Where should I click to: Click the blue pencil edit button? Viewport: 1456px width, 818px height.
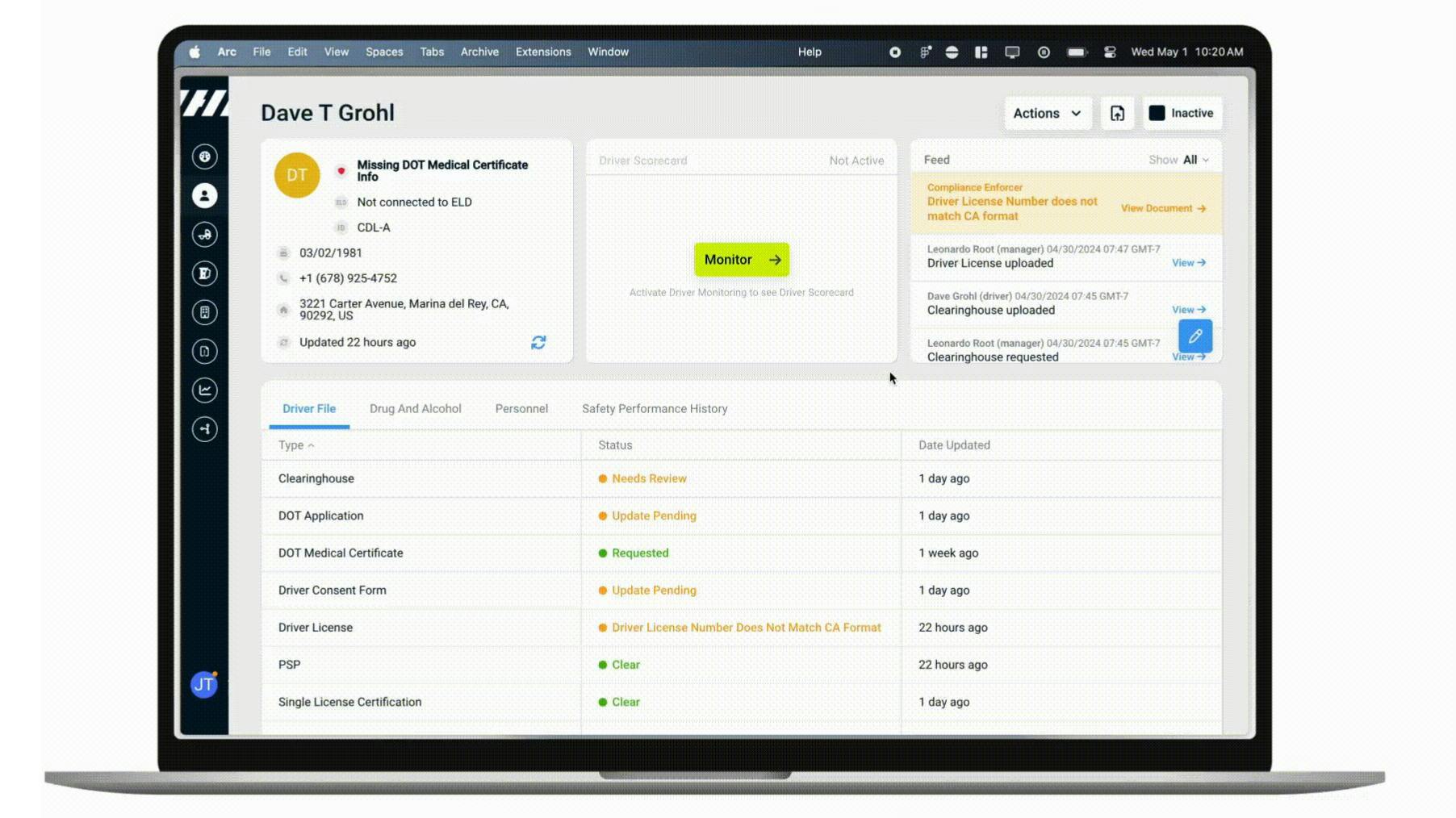pos(1195,336)
